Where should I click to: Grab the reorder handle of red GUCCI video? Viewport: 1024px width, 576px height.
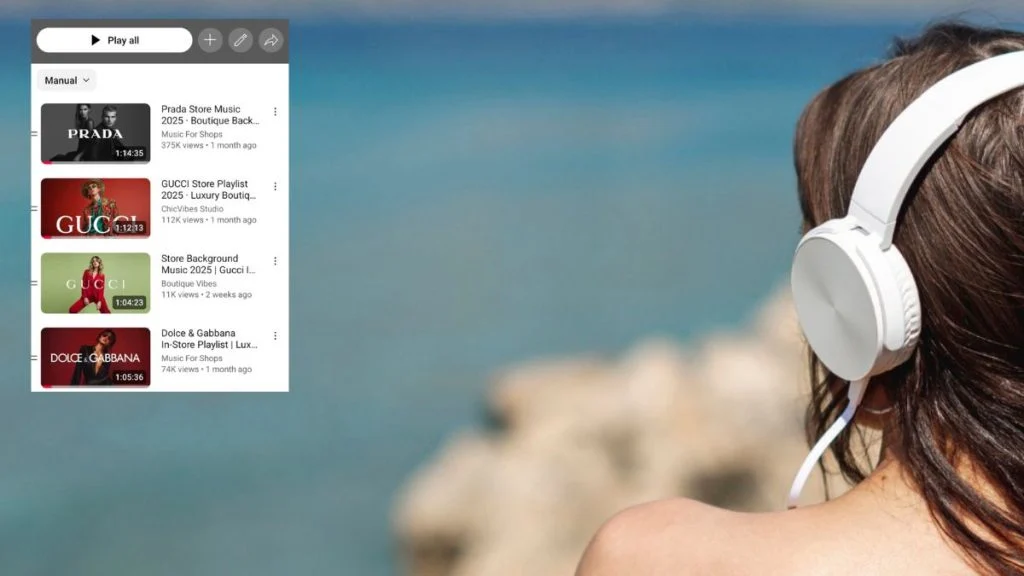[34, 208]
